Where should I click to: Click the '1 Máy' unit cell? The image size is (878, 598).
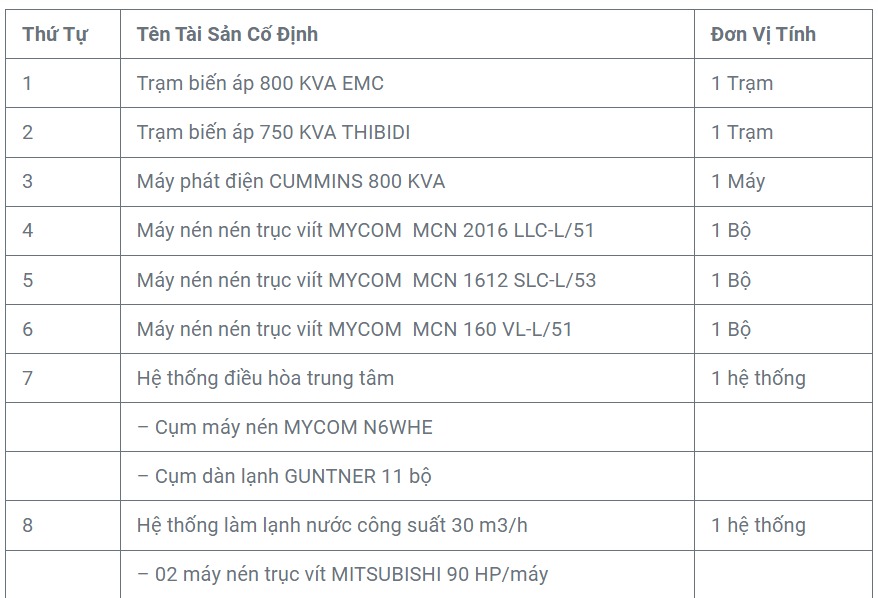pyautogui.click(x=738, y=181)
